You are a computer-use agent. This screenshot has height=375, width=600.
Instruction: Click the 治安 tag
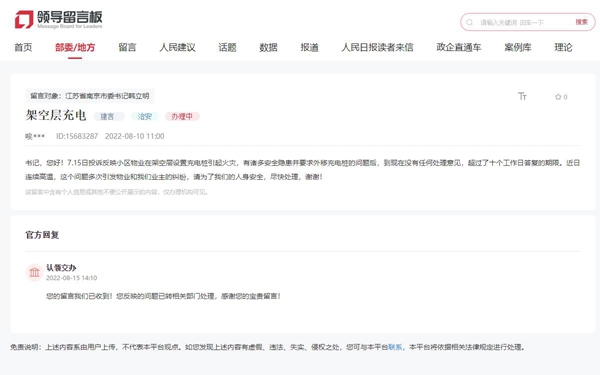click(145, 116)
